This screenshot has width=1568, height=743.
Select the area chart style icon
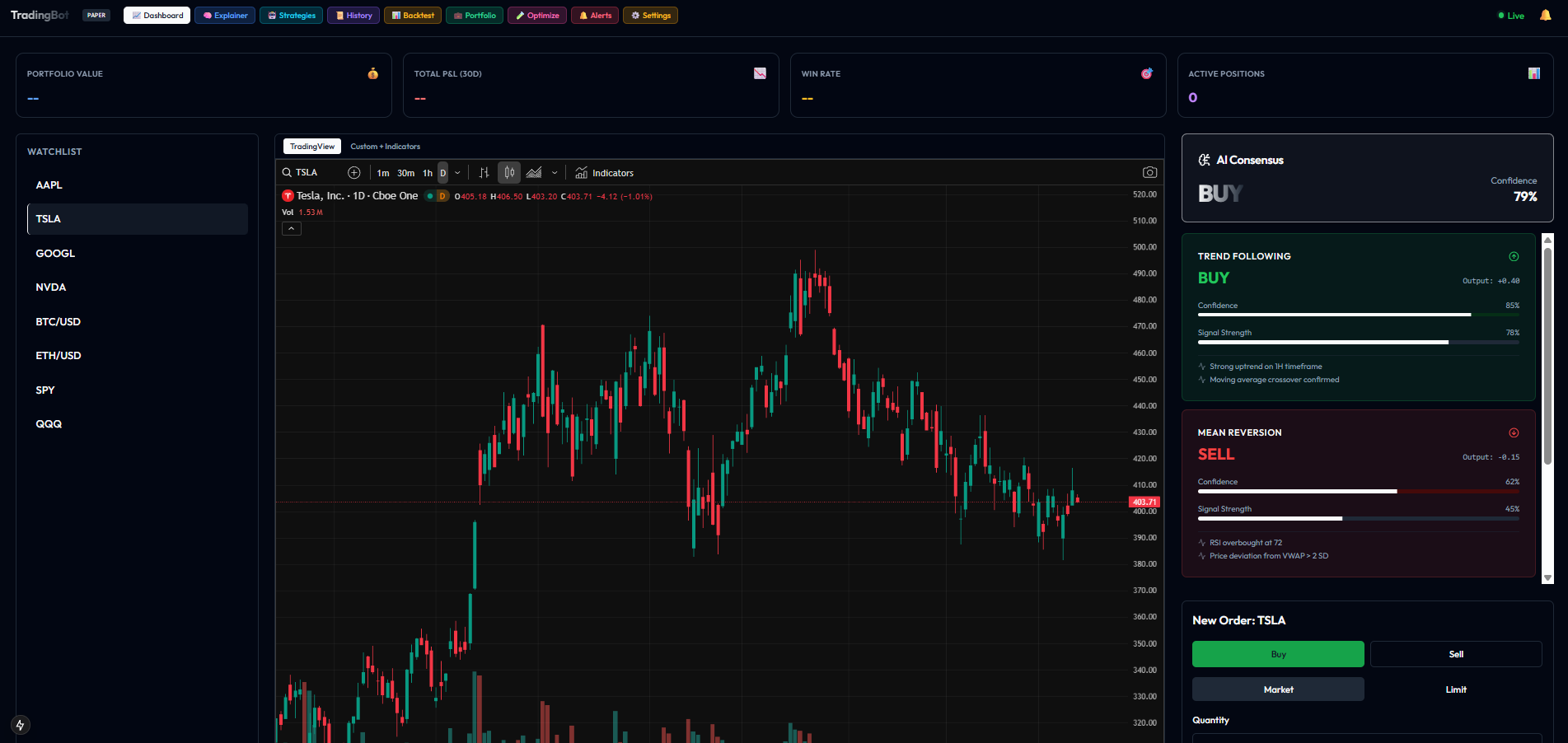[534, 172]
